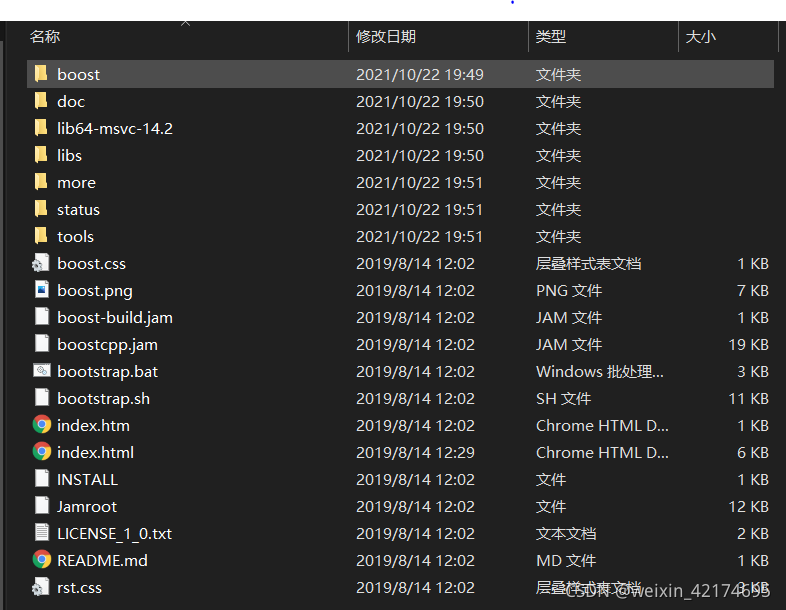Select the file name bootstrap.sh
Viewport: 786px width, 610px height.
point(103,399)
